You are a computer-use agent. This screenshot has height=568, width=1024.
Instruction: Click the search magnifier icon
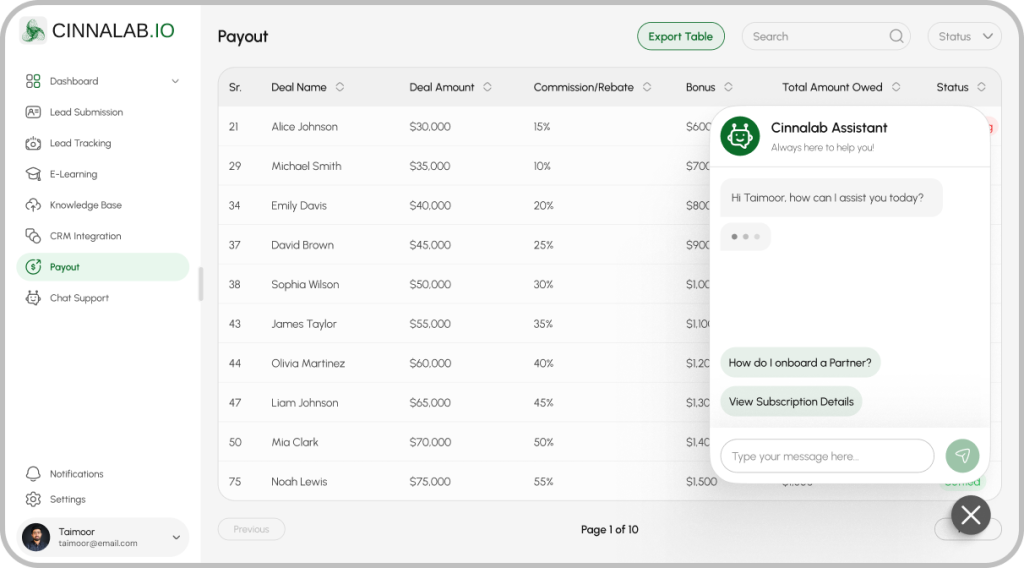pos(896,37)
